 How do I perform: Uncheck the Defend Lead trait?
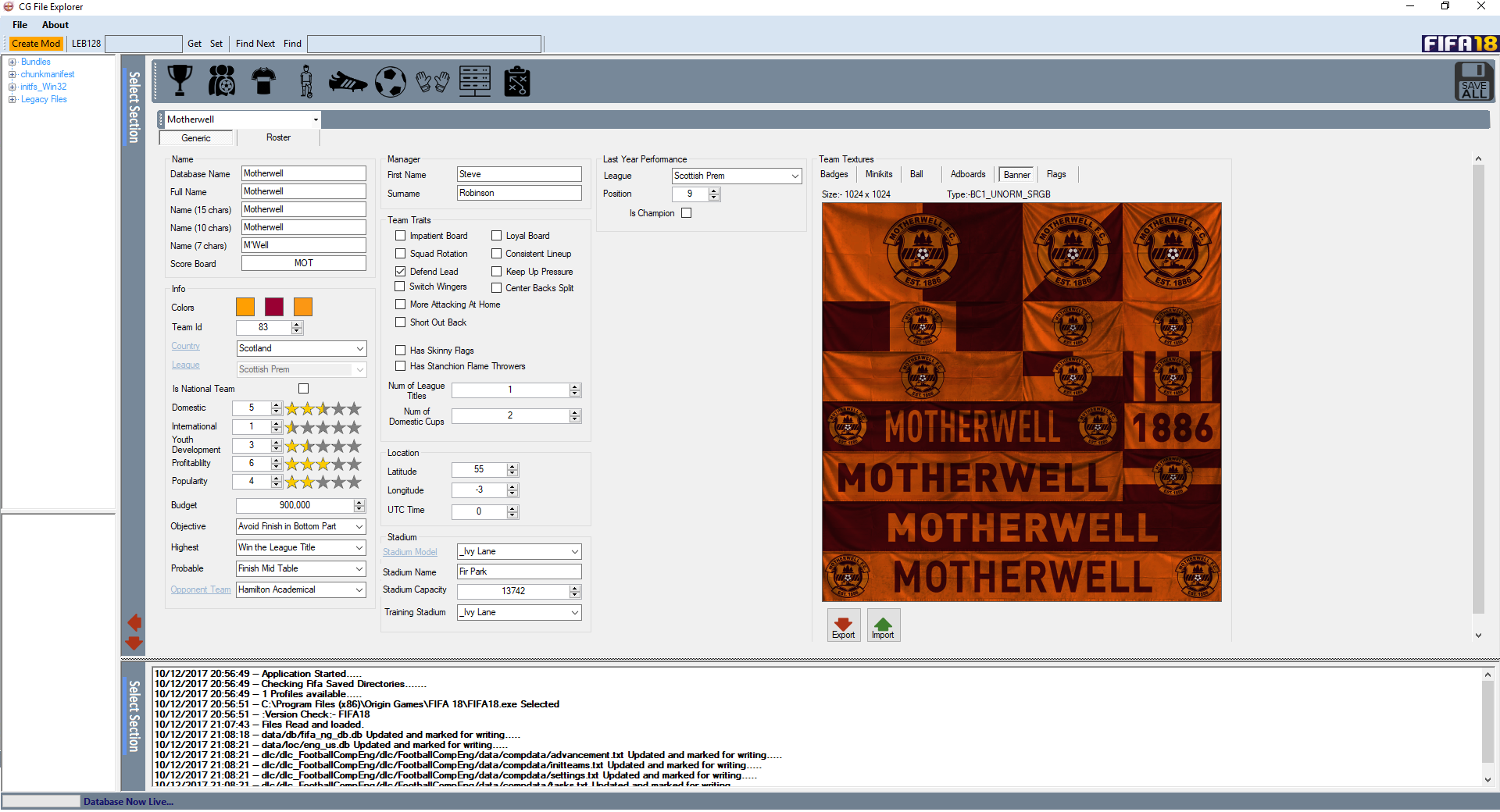[400, 271]
